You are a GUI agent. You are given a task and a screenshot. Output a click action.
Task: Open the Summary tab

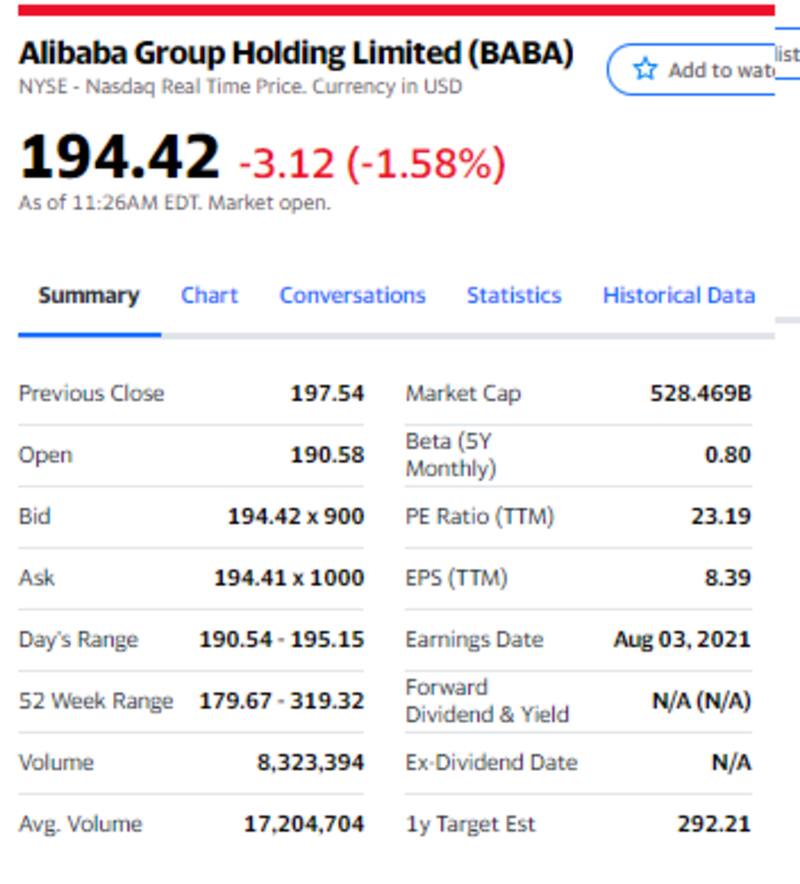(89, 296)
